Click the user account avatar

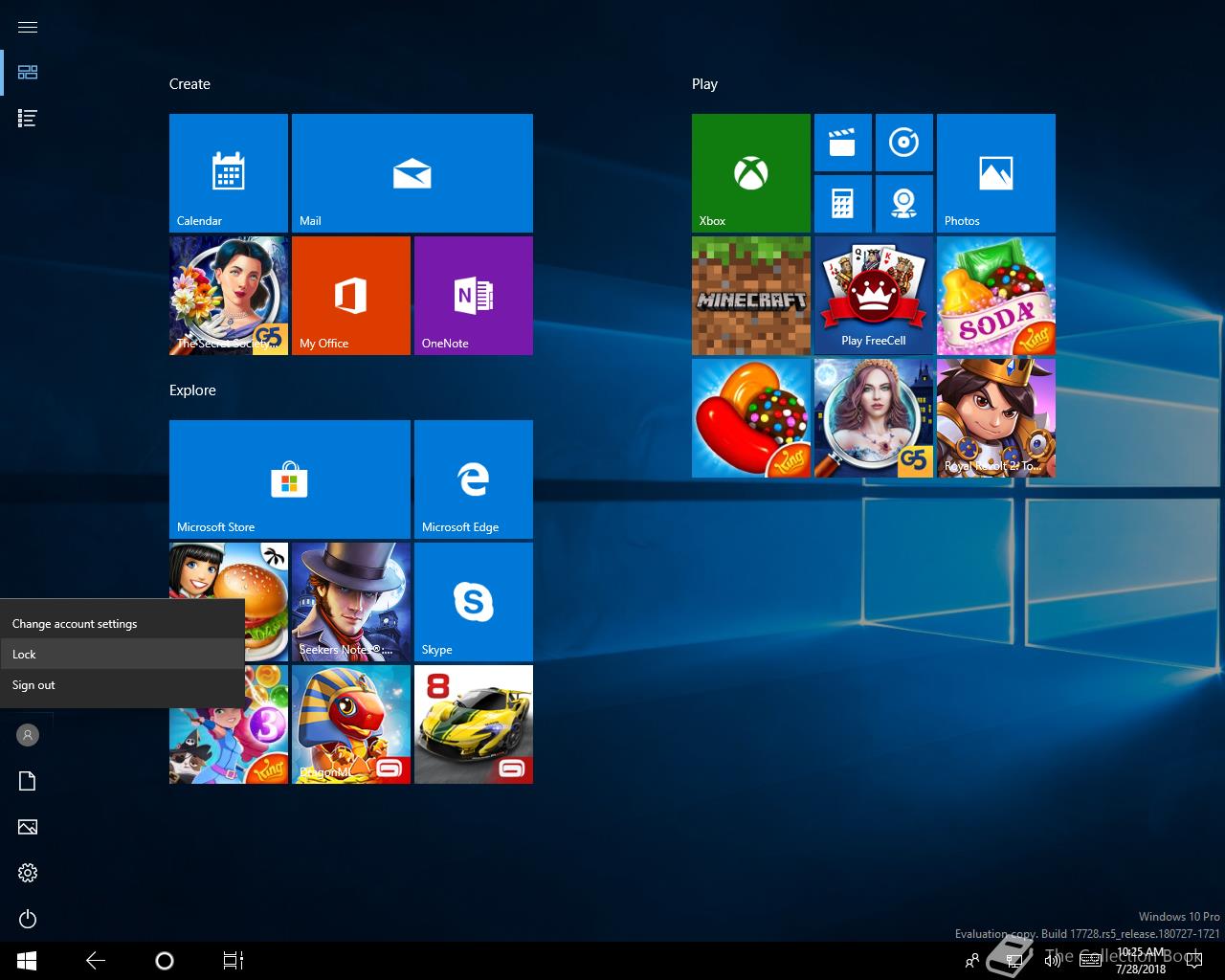tap(28, 735)
